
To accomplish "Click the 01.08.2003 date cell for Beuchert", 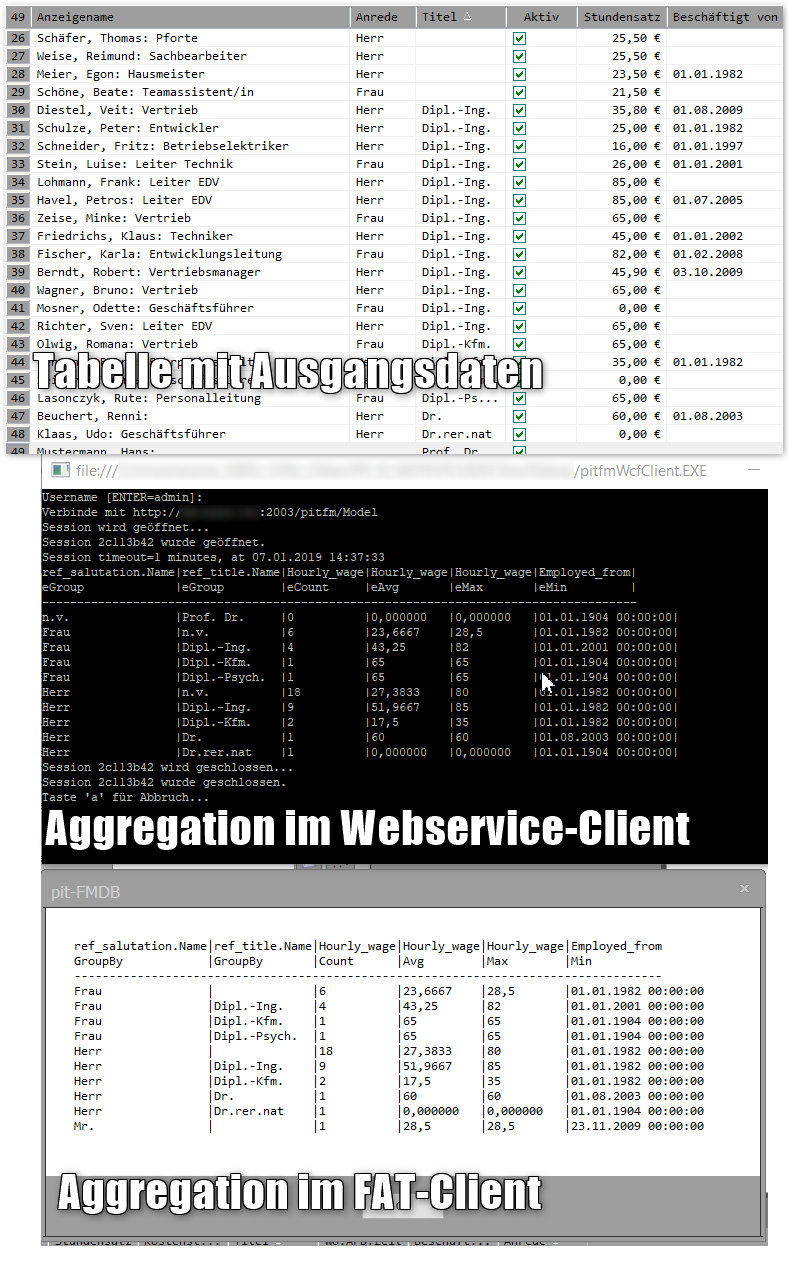I will (x=725, y=416).
